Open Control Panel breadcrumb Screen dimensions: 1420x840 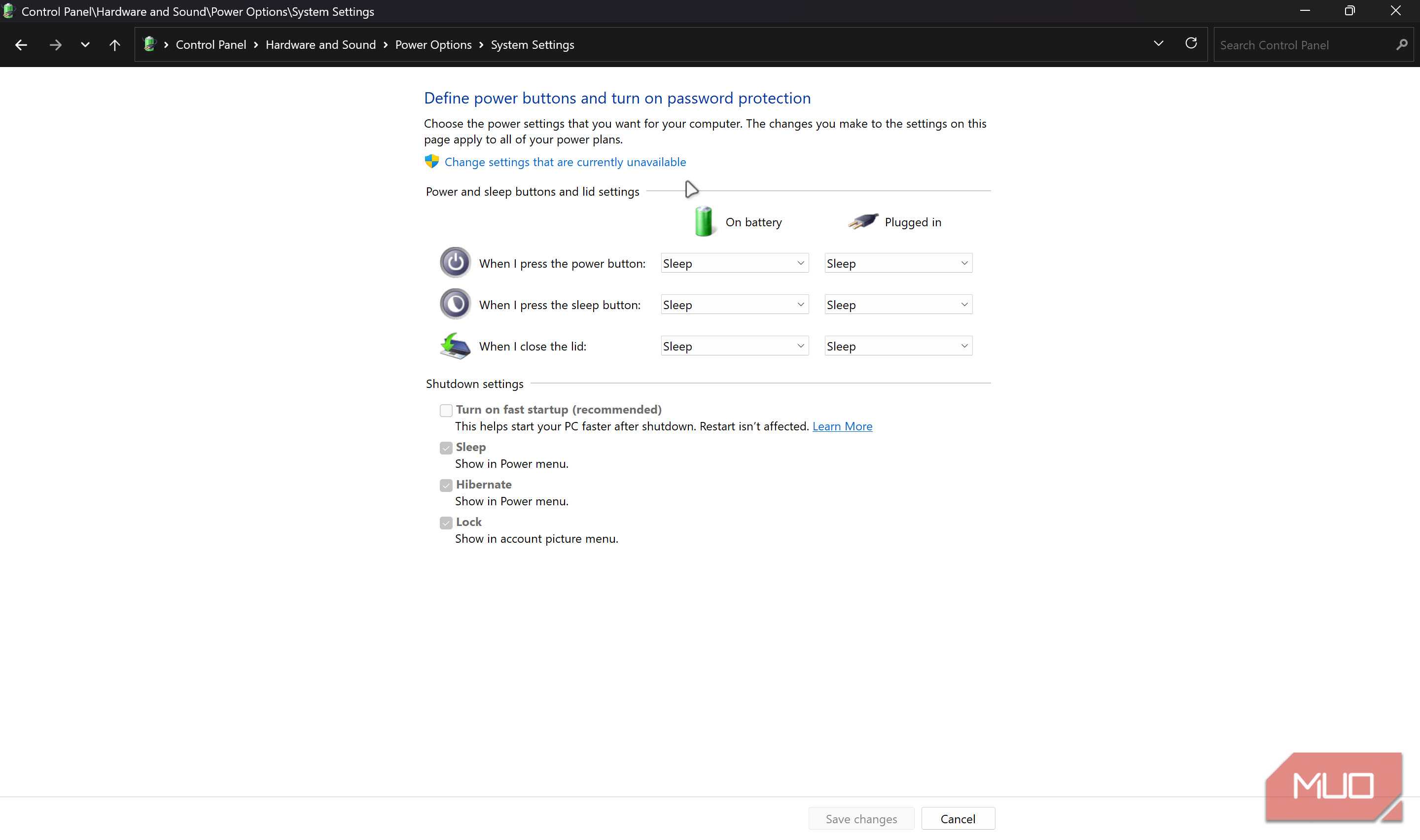[211, 45]
